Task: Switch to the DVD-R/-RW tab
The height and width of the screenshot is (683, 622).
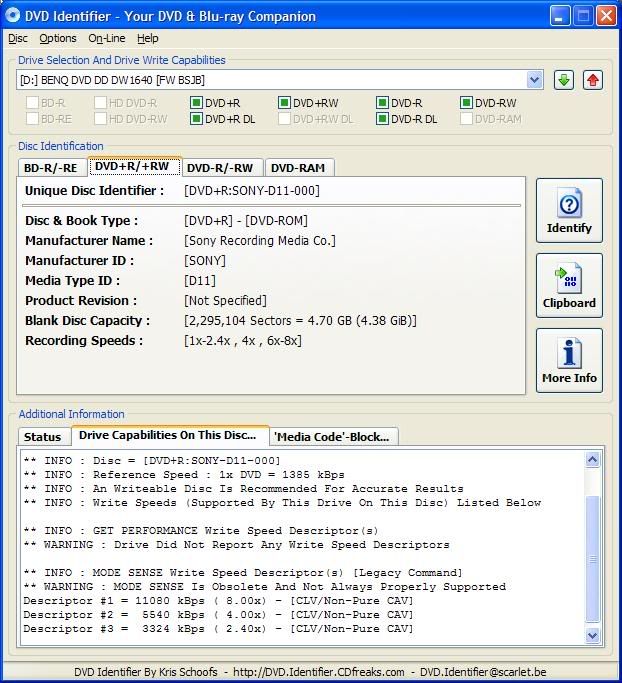Action: (219, 168)
